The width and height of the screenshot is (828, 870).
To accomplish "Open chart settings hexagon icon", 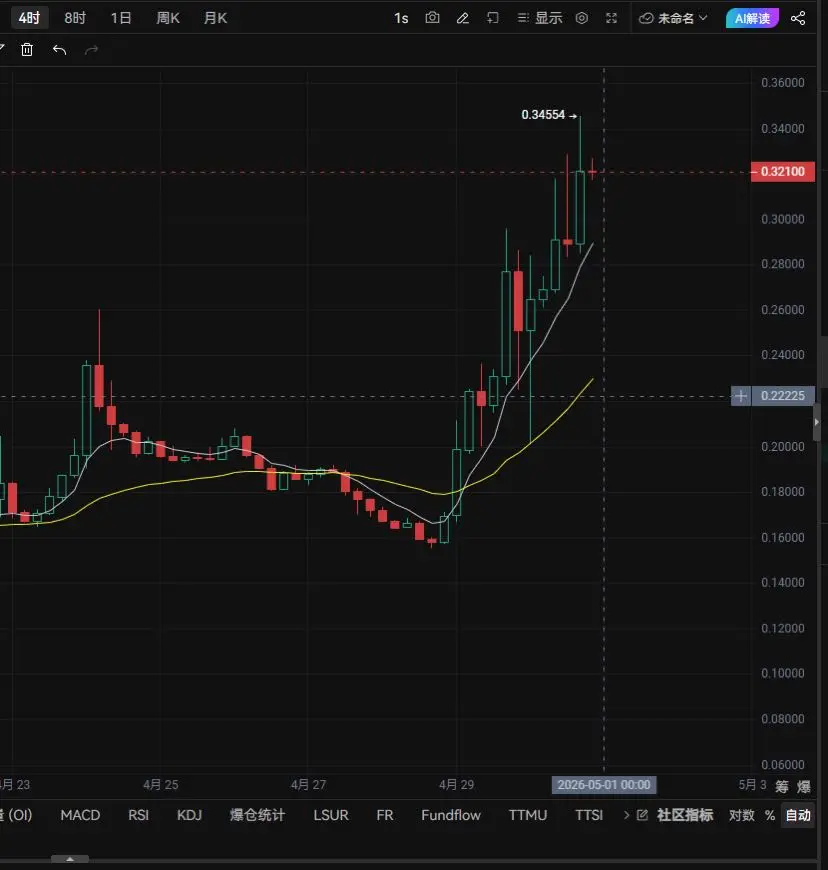I will [x=582, y=18].
